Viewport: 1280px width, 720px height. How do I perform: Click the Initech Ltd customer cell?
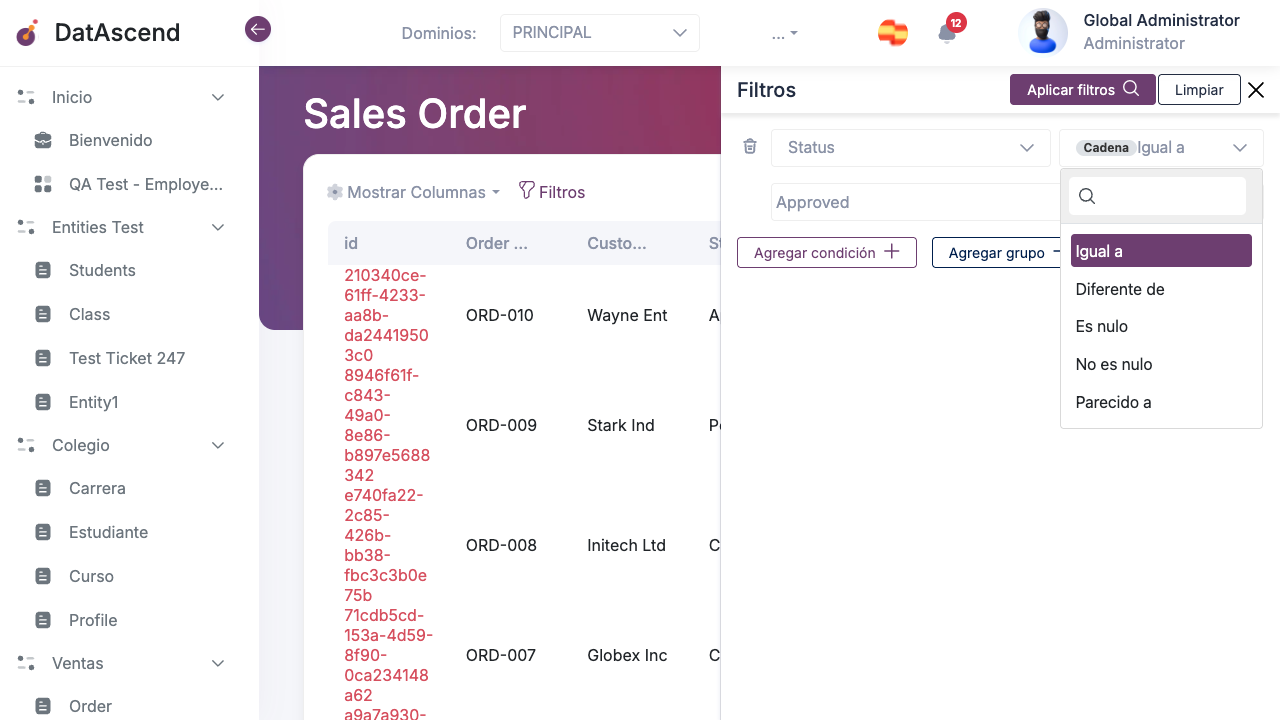pos(626,545)
